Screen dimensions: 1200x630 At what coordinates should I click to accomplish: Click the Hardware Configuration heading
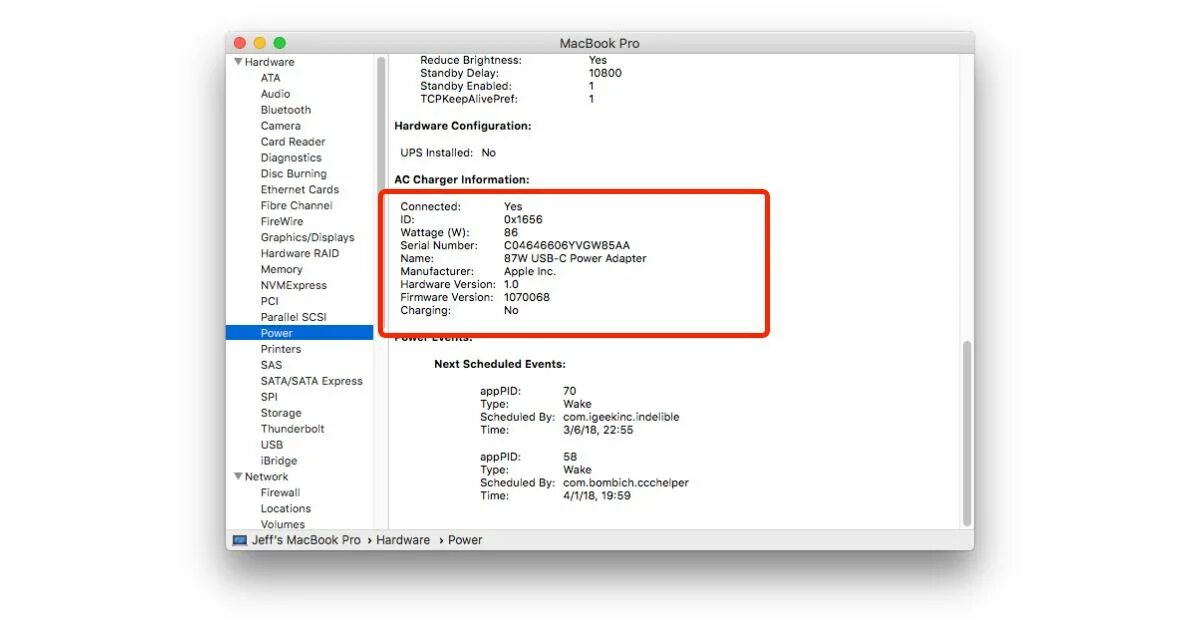463,126
